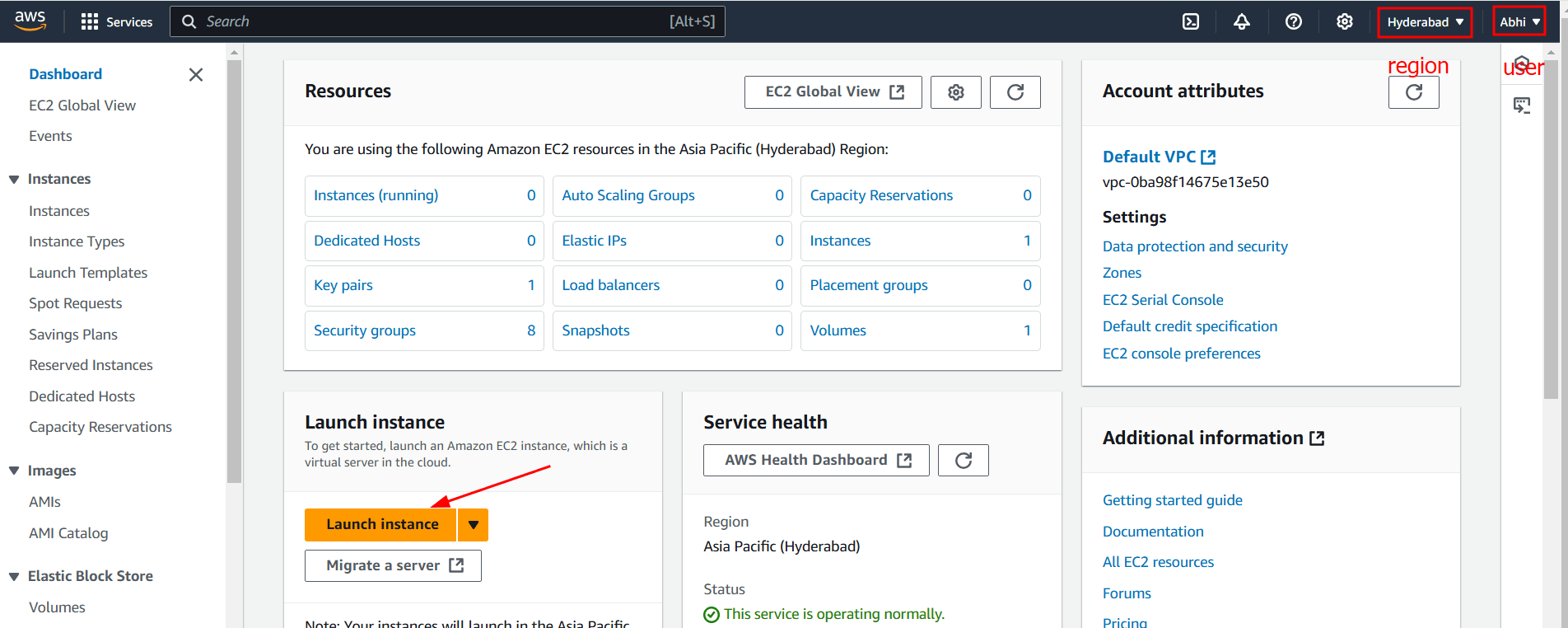Image resolution: width=1568 pixels, height=628 pixels.
Task: Open Instance Types in sidebar
Action: click(x=77, y=241)
